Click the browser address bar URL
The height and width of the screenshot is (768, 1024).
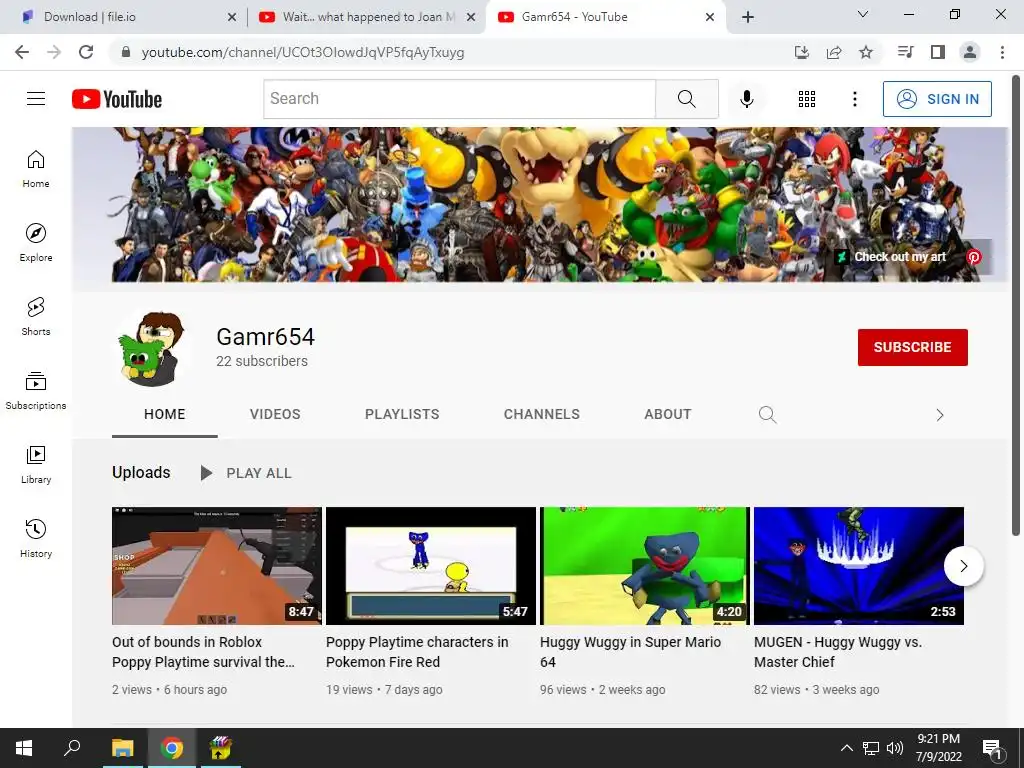coord(303,52)
